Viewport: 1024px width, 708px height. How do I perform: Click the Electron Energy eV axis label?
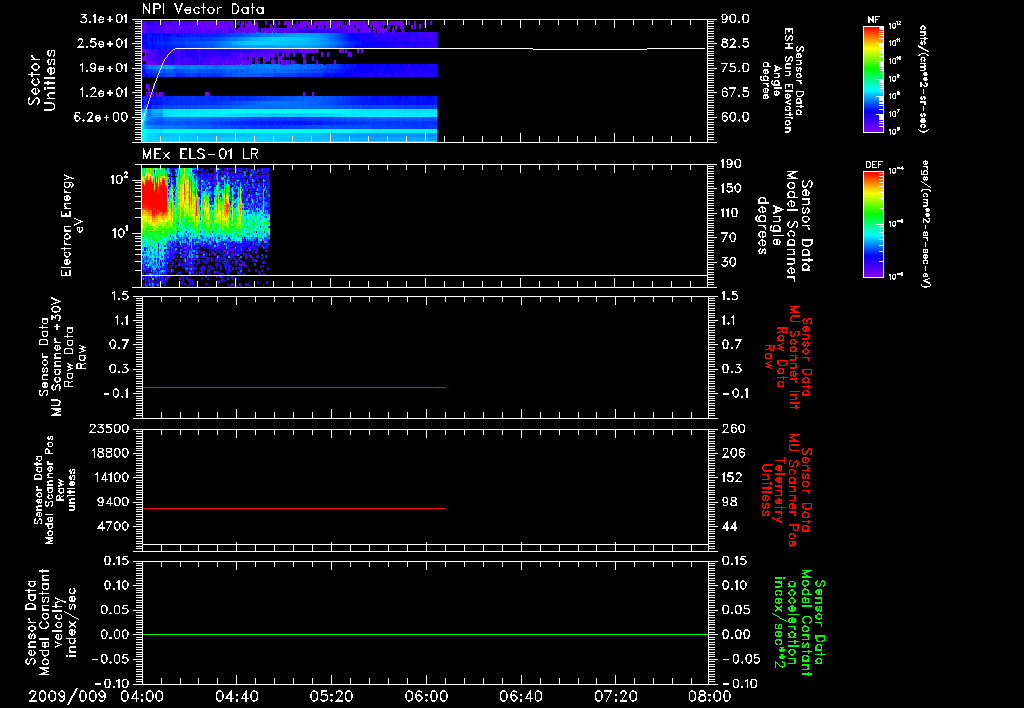[72, 225]
